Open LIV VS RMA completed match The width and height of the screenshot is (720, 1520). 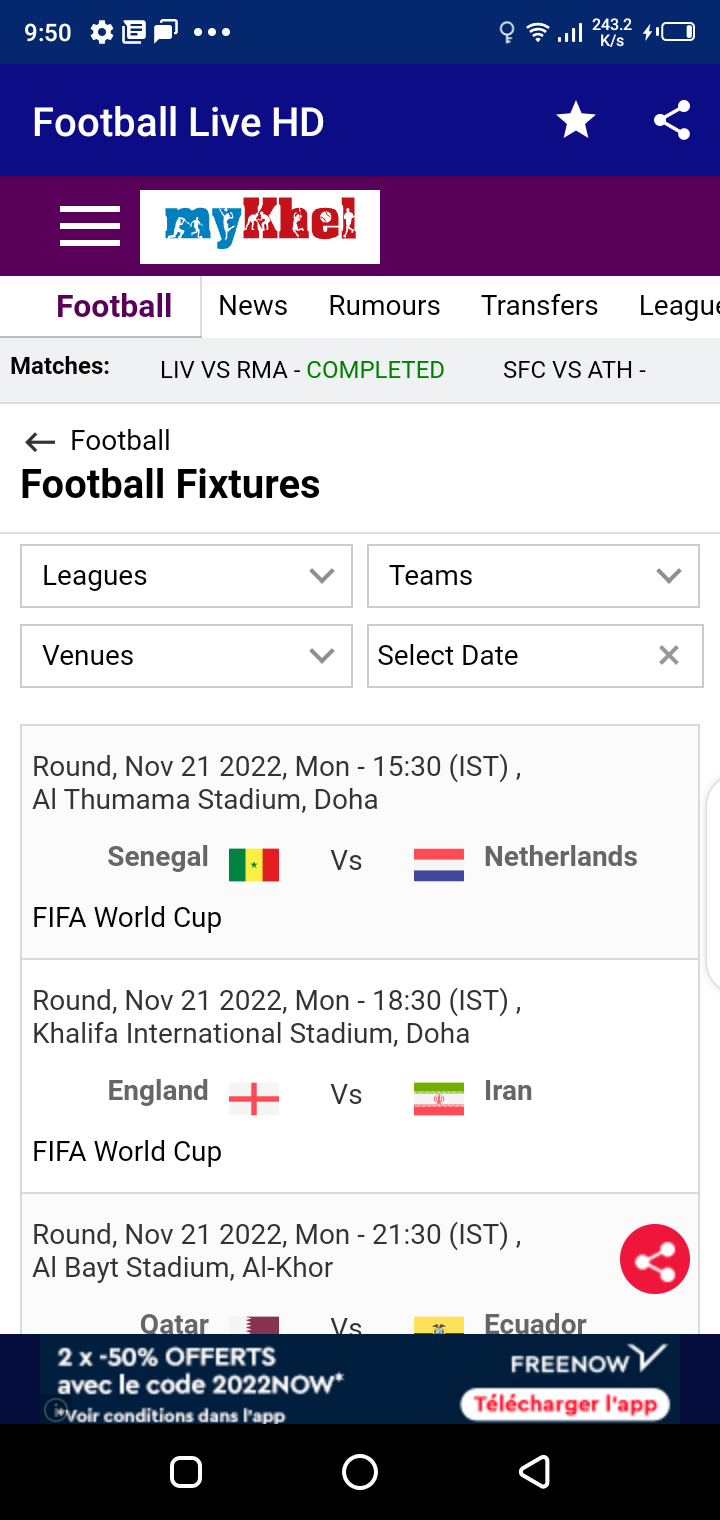(x=302, y=370)
